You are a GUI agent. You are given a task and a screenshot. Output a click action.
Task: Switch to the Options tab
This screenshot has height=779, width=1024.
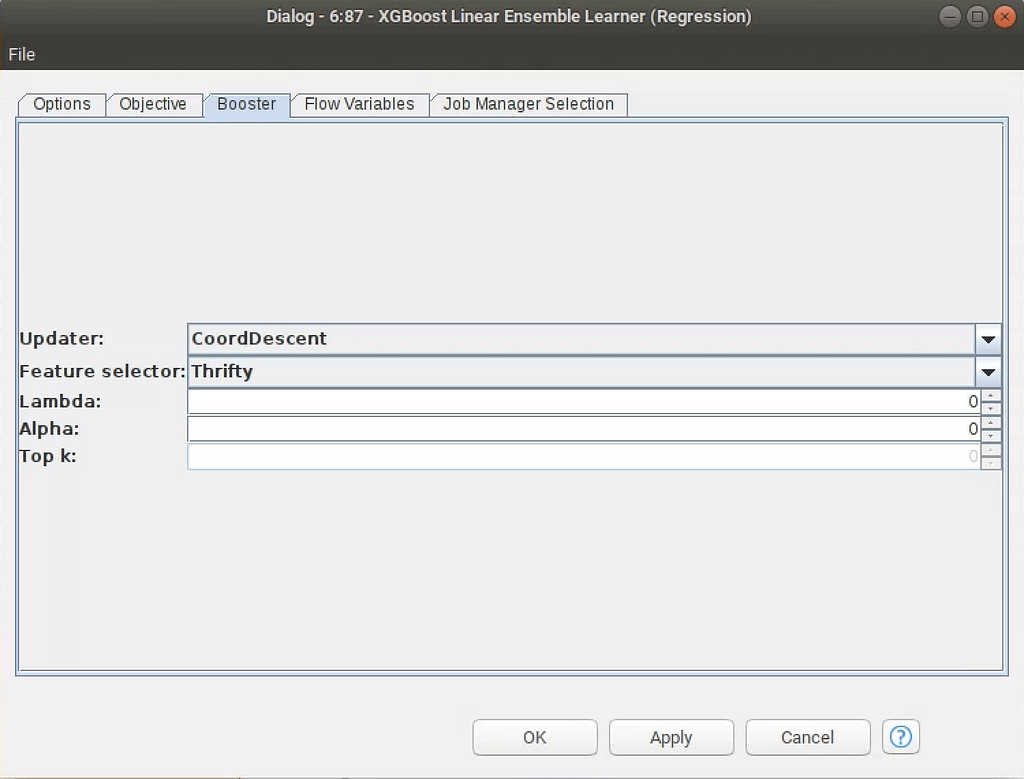click(61, 104)
